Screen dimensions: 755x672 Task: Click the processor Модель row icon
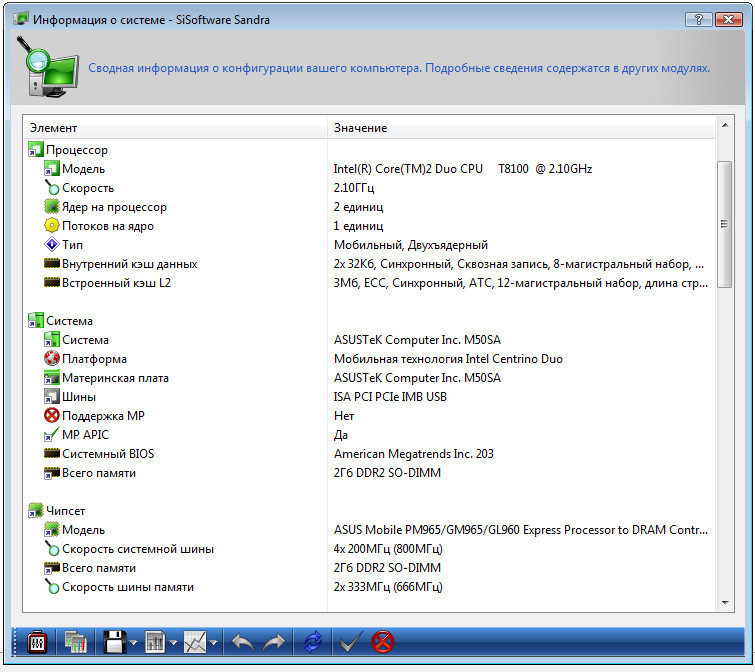[52, 168]
